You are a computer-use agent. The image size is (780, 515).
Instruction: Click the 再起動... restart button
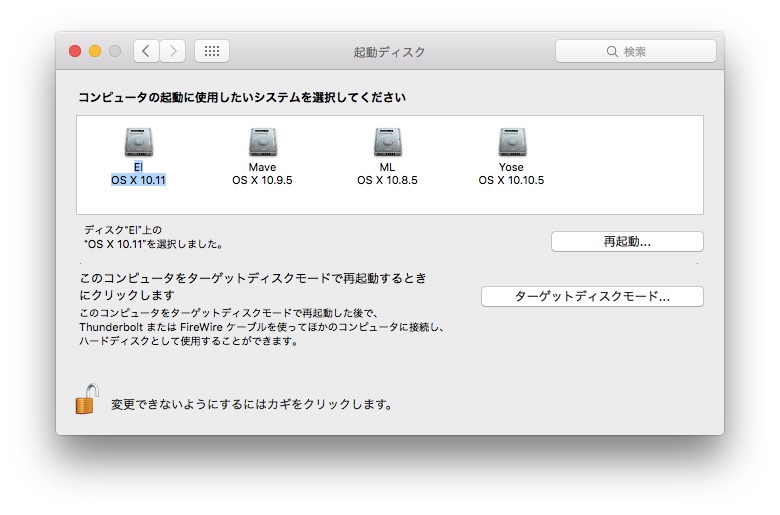click(627, 242)
